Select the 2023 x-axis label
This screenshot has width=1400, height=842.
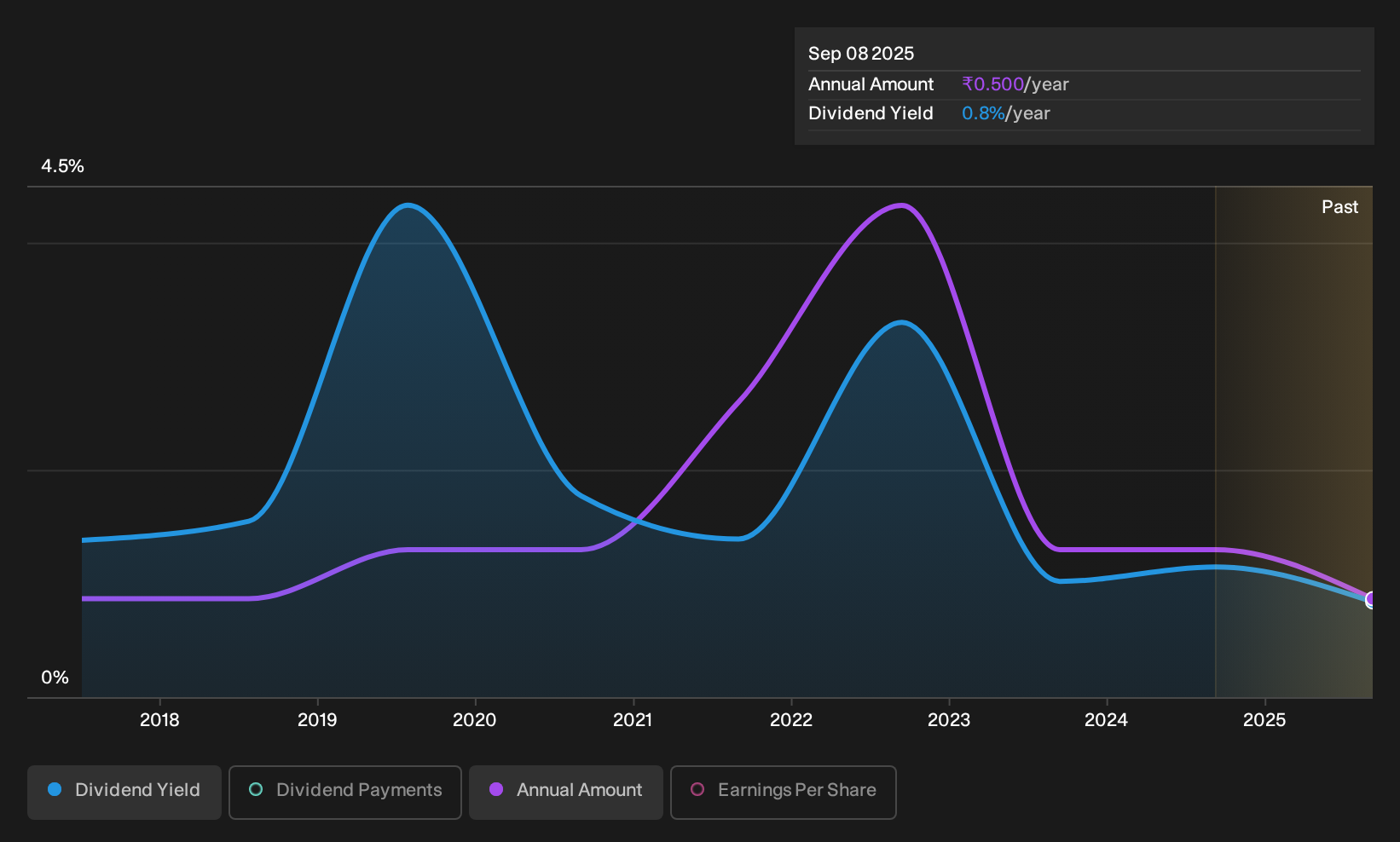tap(949, 720)
